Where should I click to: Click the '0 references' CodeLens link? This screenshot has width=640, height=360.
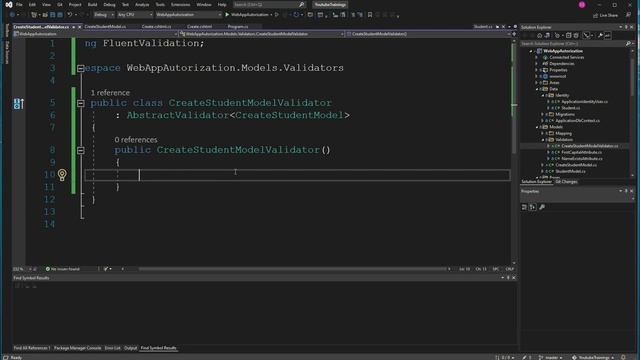click(x=136, y=140)
